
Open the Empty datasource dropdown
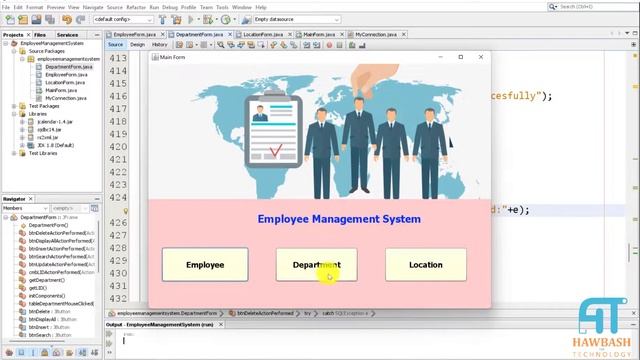(297, 19)
